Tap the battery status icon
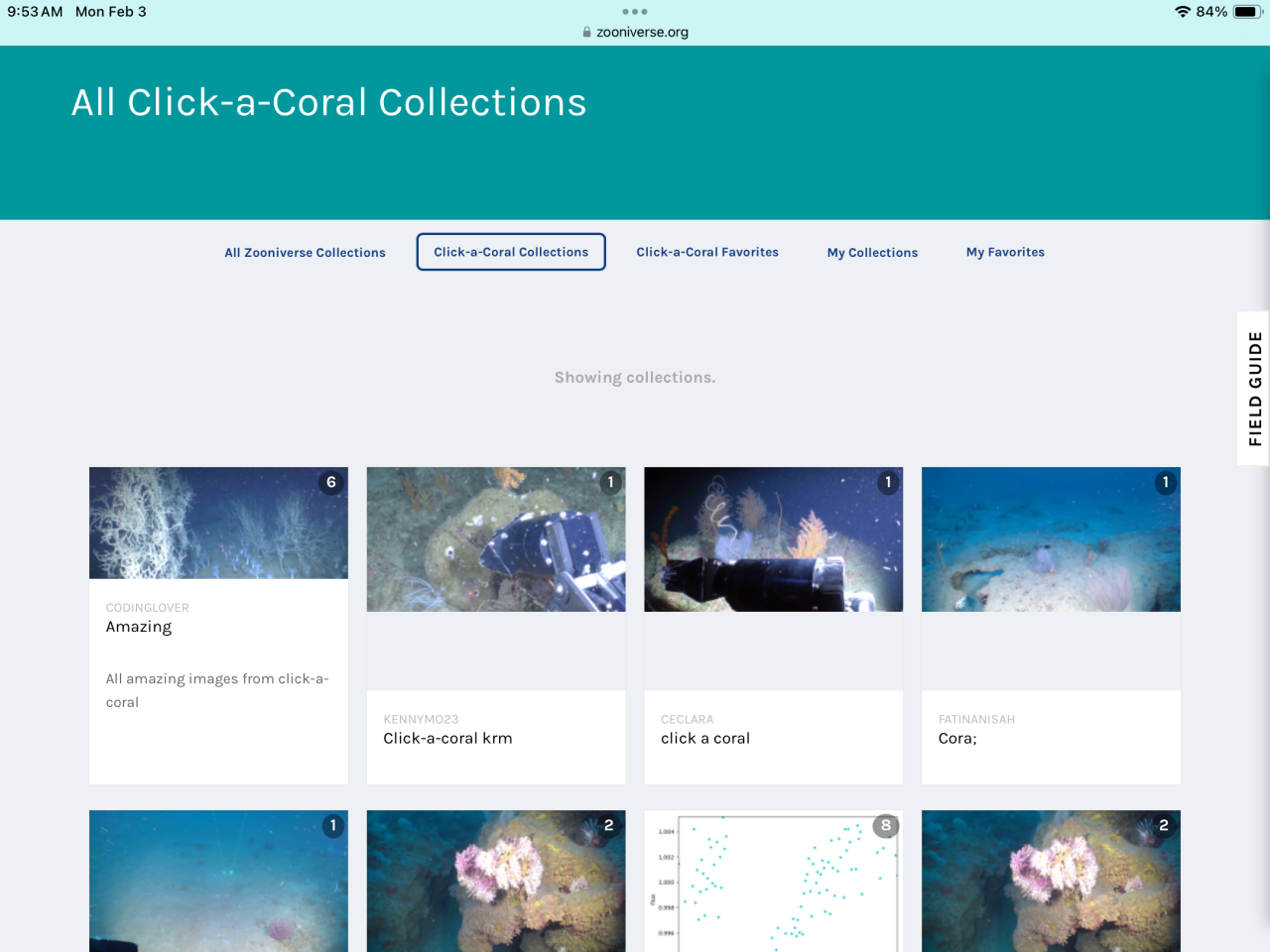Viewport: 1270px width, 952px height. 1248,12
